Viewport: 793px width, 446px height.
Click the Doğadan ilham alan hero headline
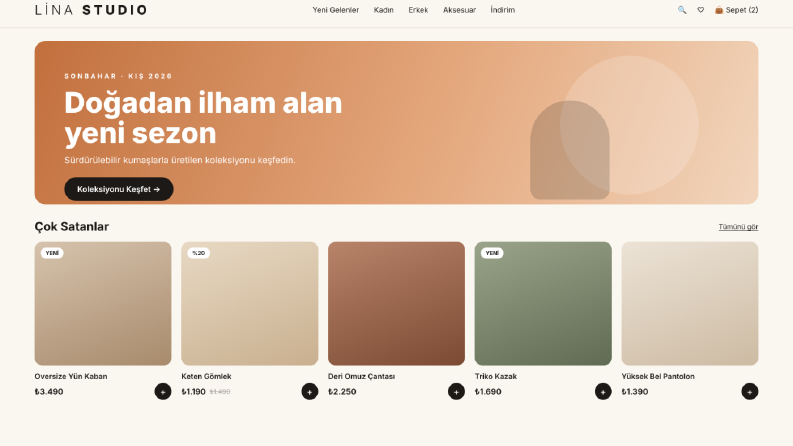coord(203,118)
